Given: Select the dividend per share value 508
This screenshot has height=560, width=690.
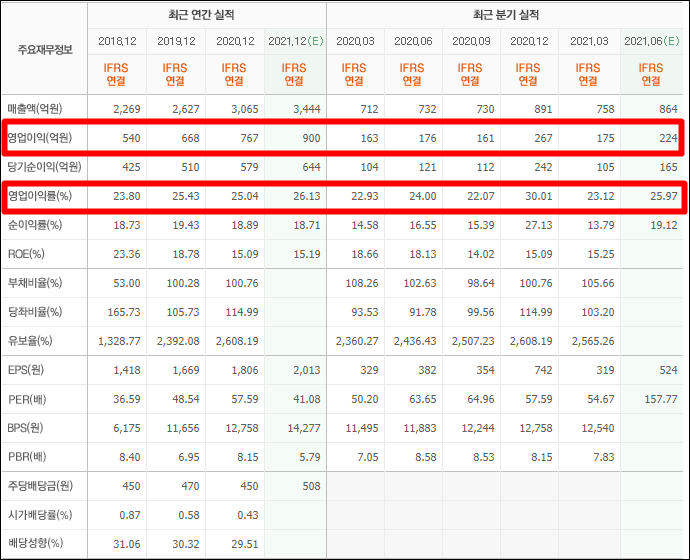Looking at the screenshot, I should 311,487.
